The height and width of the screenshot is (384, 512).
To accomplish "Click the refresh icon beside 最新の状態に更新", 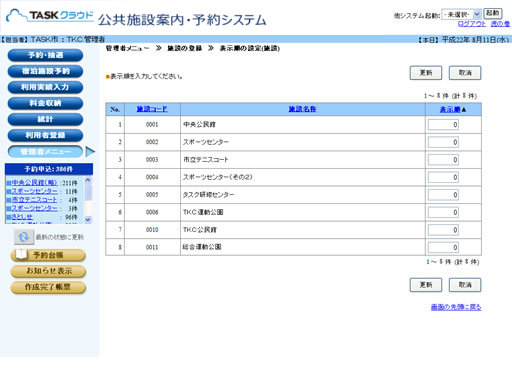I will (24, 237).
